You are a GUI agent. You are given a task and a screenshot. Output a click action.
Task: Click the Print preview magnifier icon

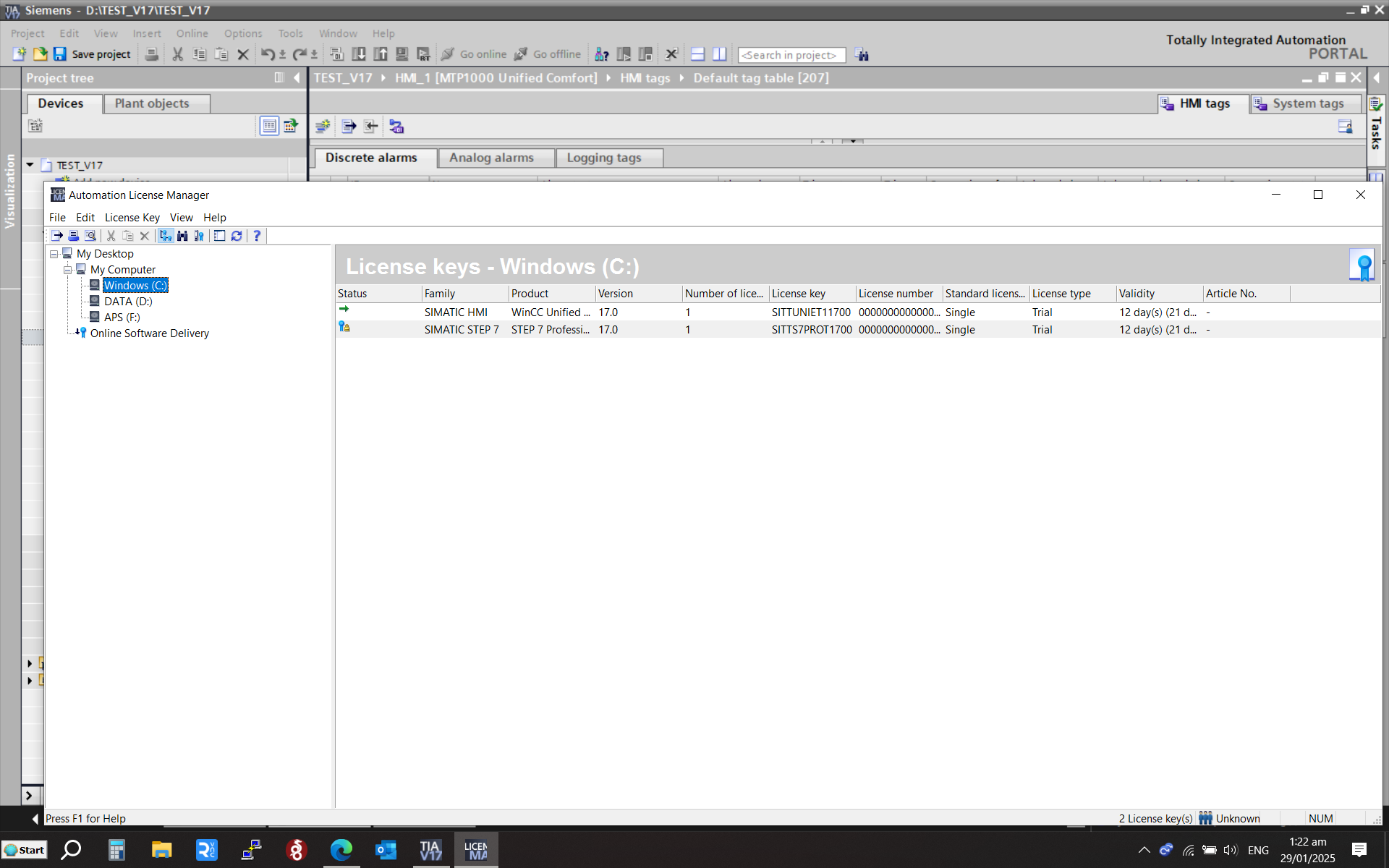90,236
